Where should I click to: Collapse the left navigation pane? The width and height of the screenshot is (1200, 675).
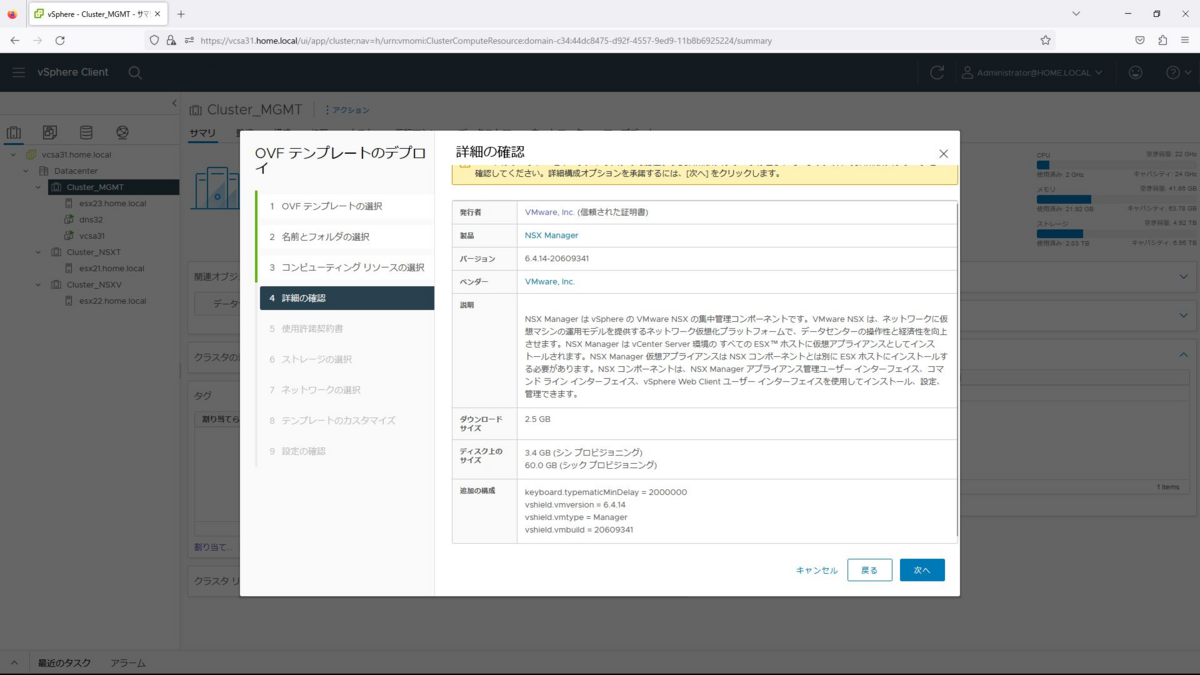(174, 104)
